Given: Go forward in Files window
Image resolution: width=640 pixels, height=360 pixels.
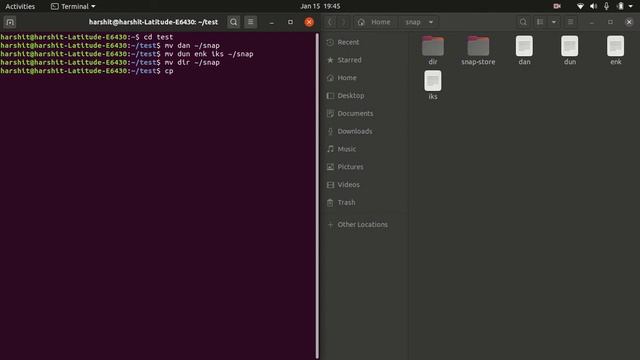Looking at the screenshot, I should [x=343, y=22].
